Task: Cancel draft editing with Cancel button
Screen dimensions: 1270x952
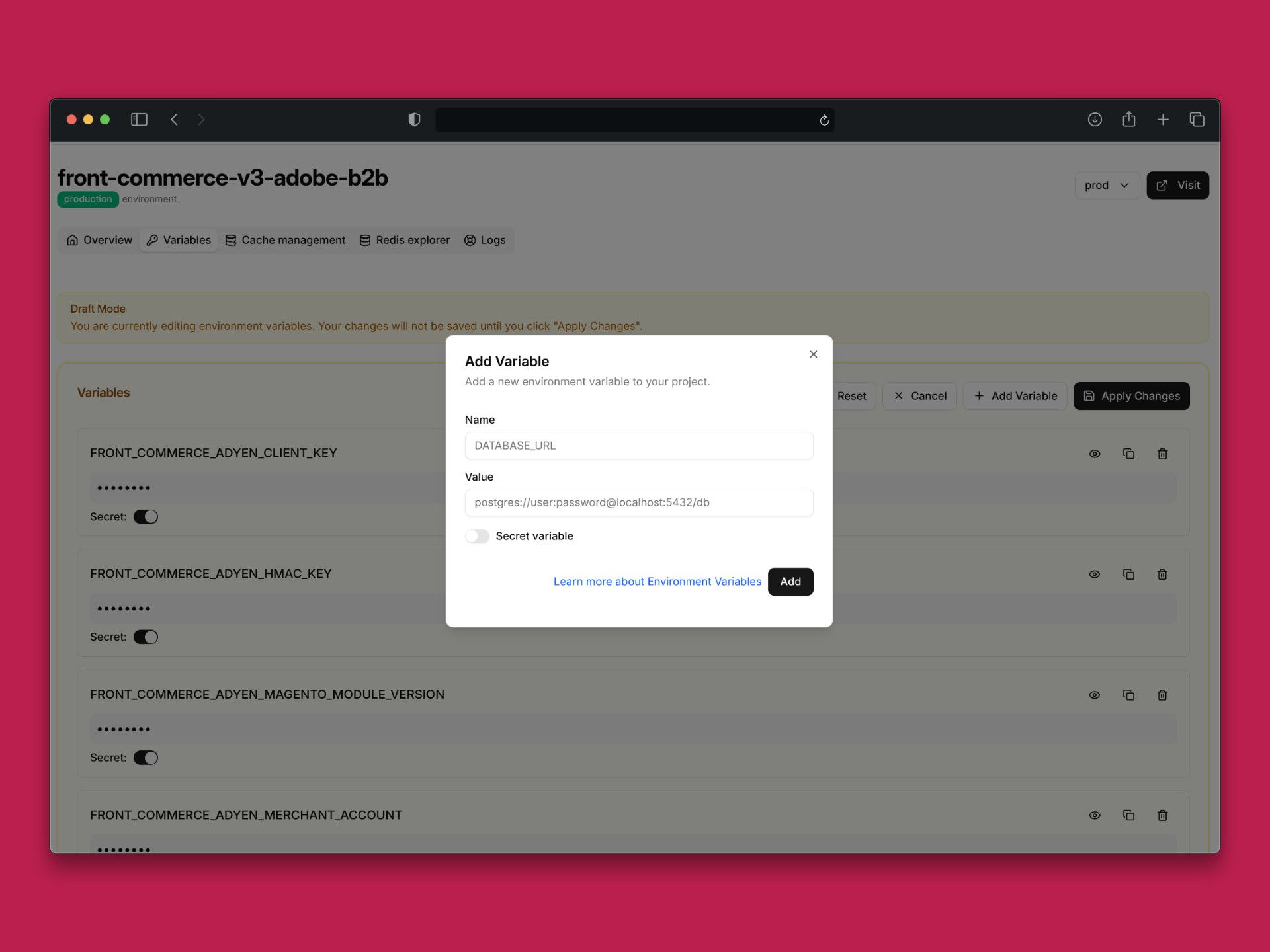Action: (919, 396)
